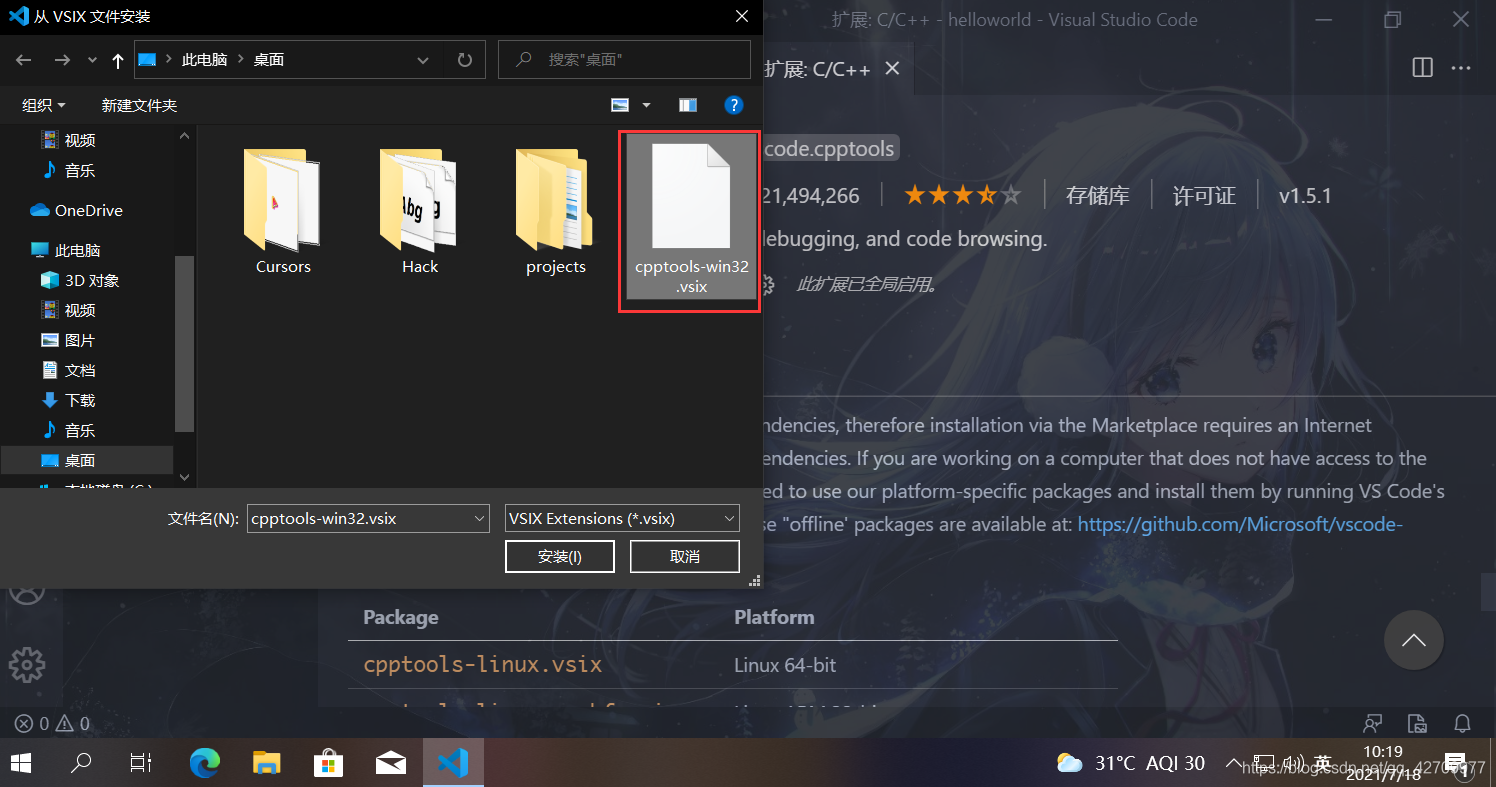Focus the 搜索"桌面" search box

624,60
